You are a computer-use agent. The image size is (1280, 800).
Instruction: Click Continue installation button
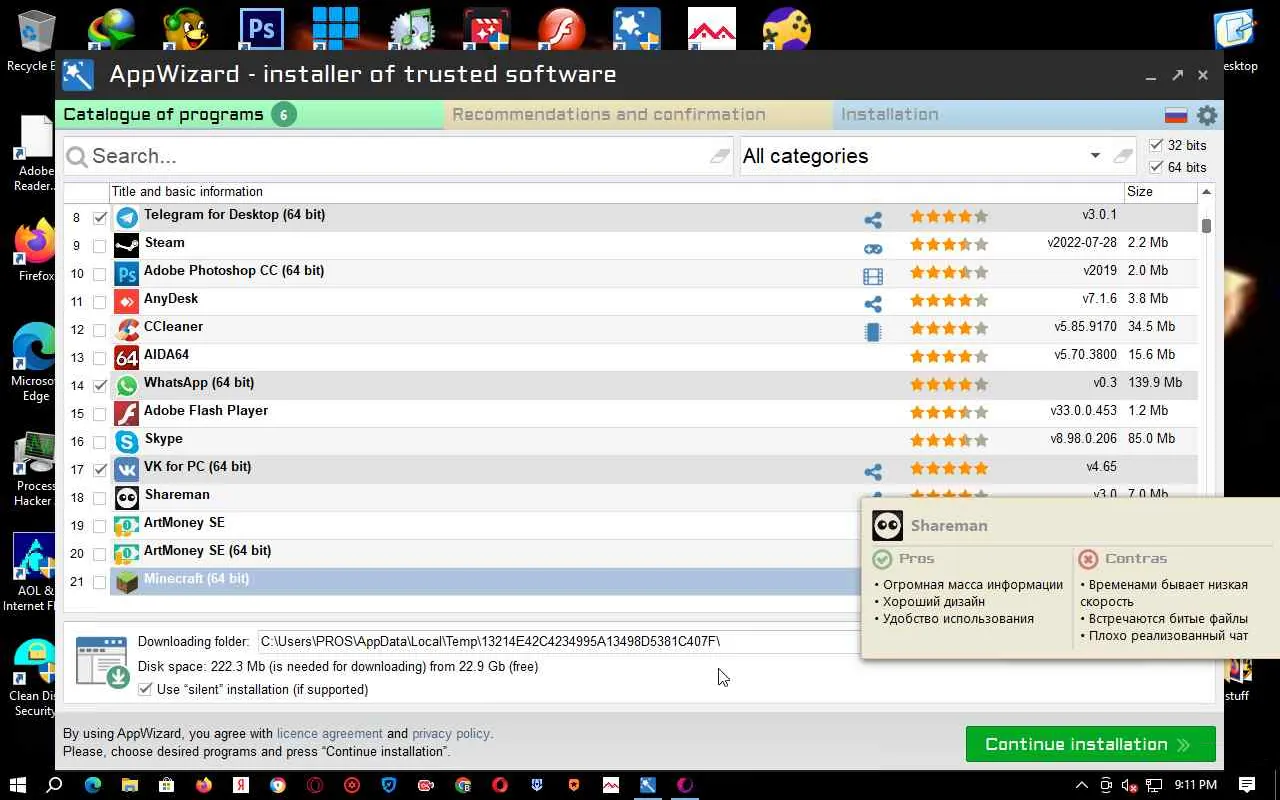pos(1090,744)
